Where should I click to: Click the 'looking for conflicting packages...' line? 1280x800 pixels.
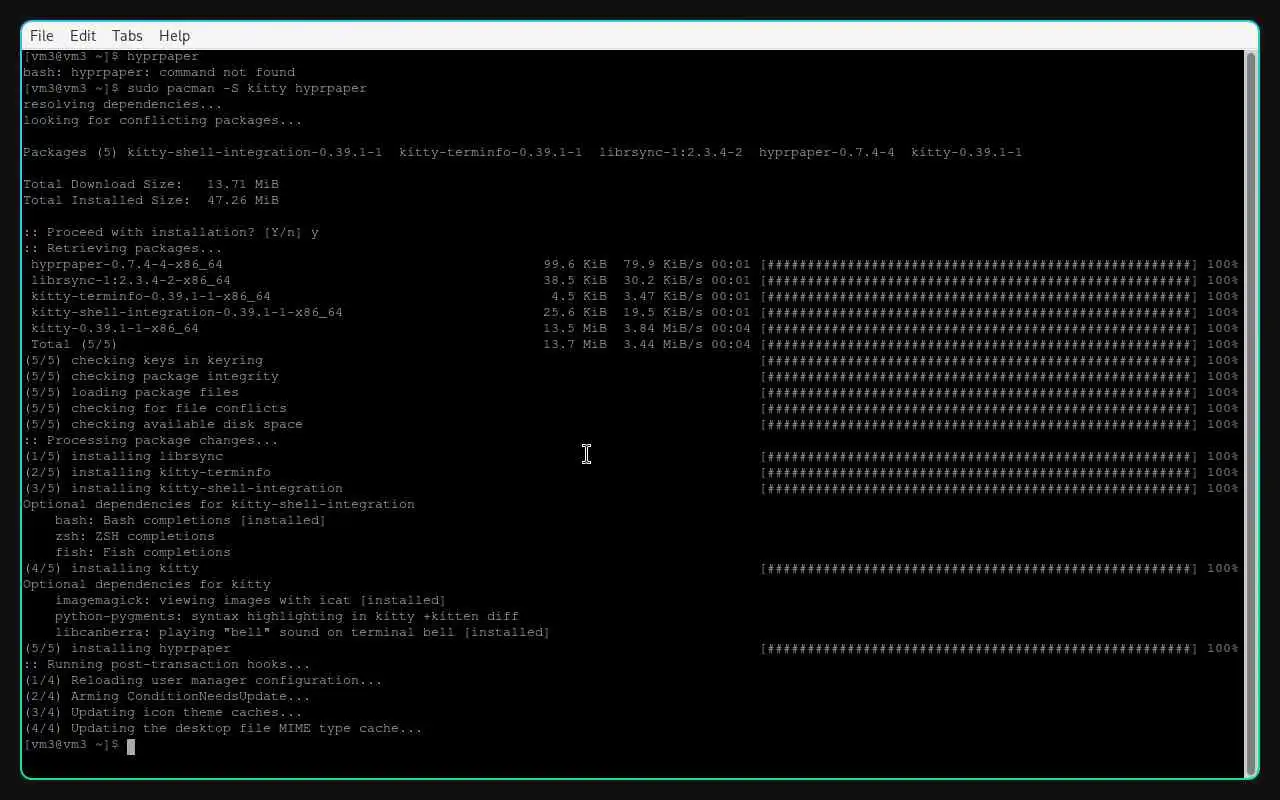(163, 120)
